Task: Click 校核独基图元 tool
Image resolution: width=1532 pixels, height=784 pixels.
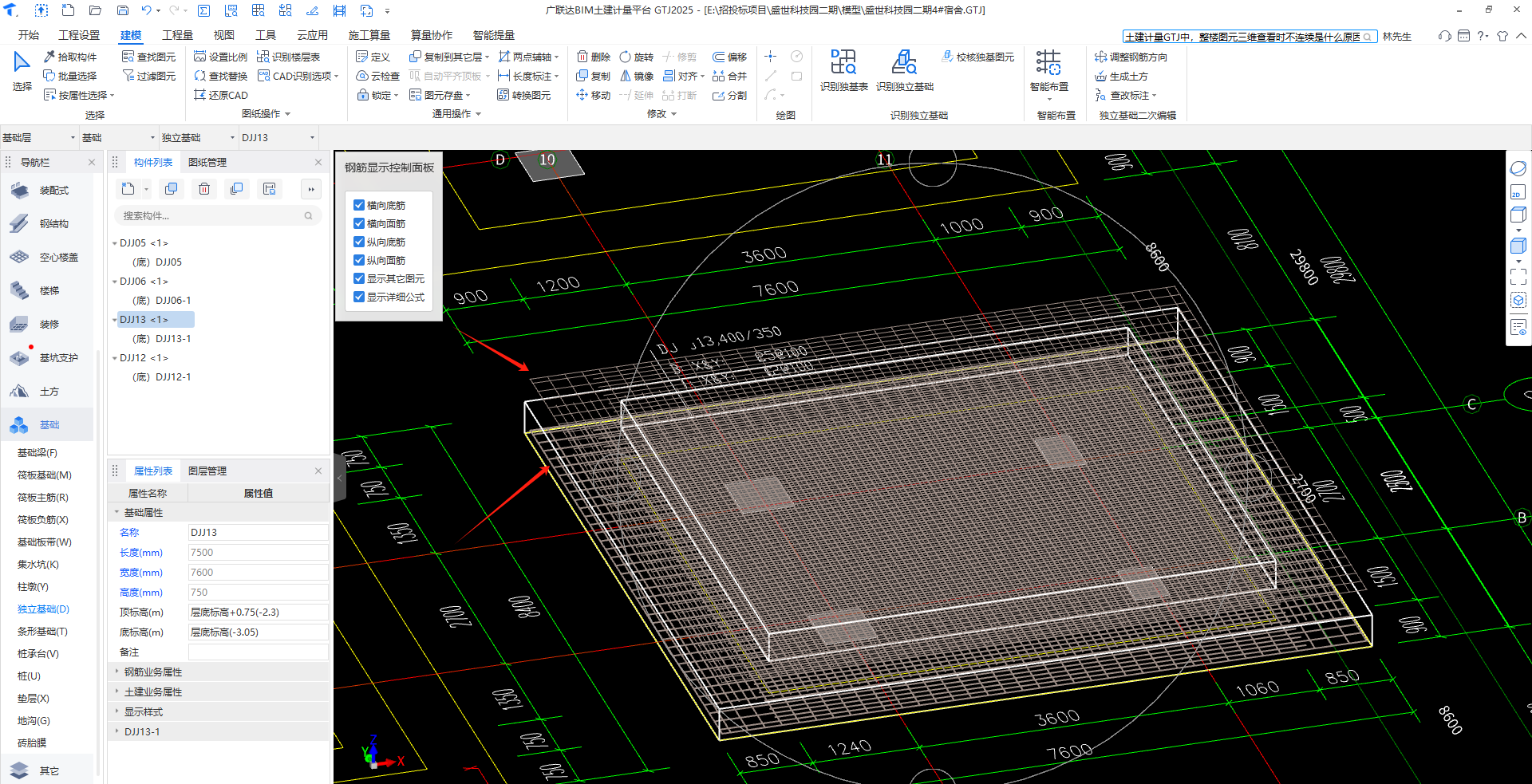Action: click(977, 57)
